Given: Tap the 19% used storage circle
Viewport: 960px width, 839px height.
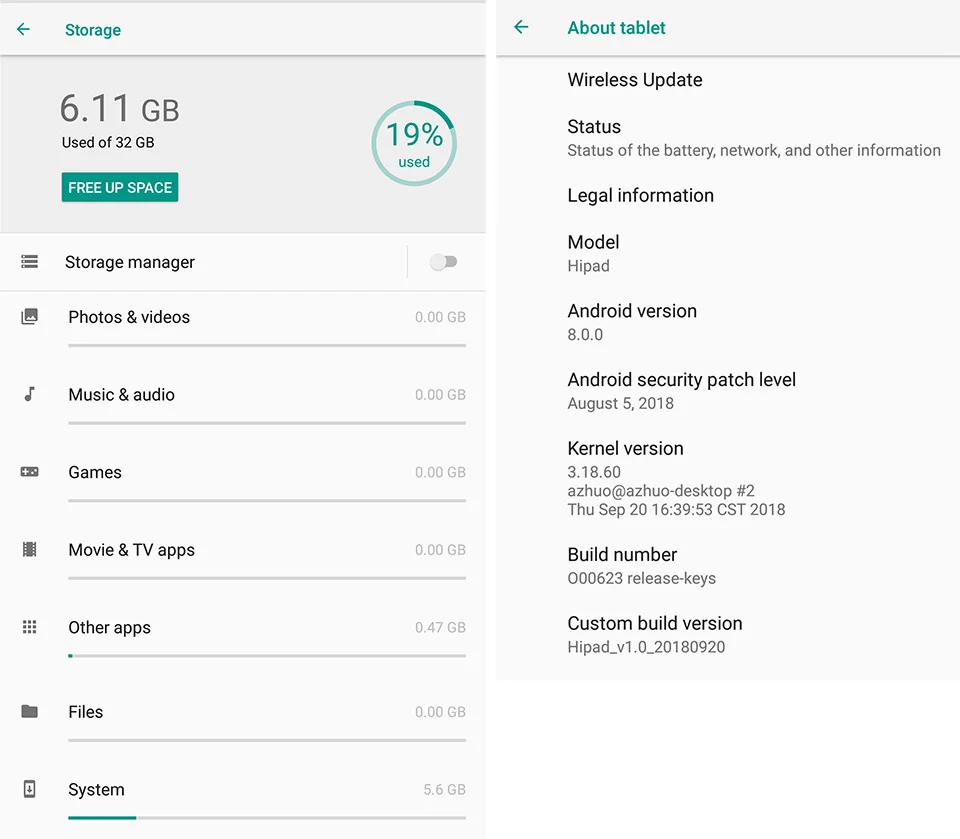Looking at the screenshot, I should tap(414, 143).
